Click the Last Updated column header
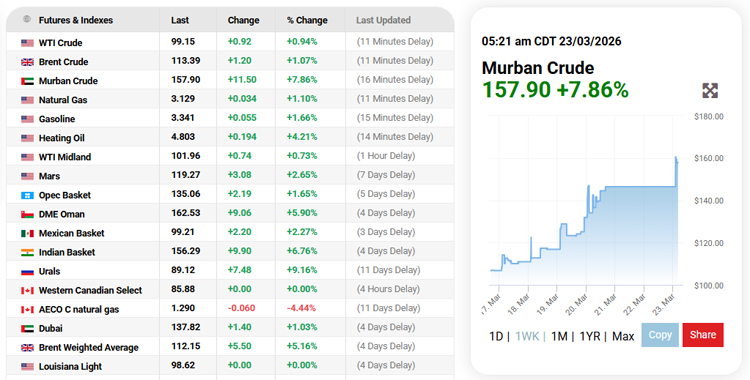The image size is (750, 380). (383, 20)
